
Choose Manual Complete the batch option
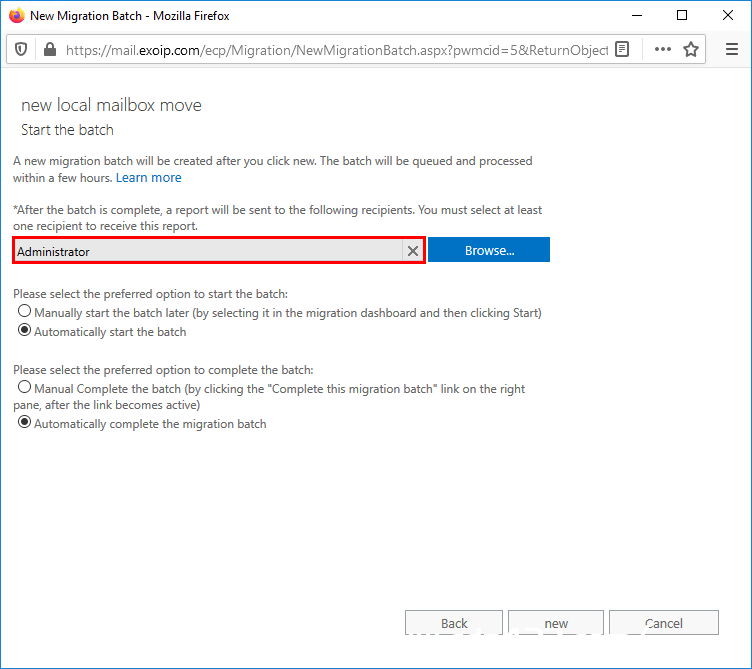coord(24,387)
